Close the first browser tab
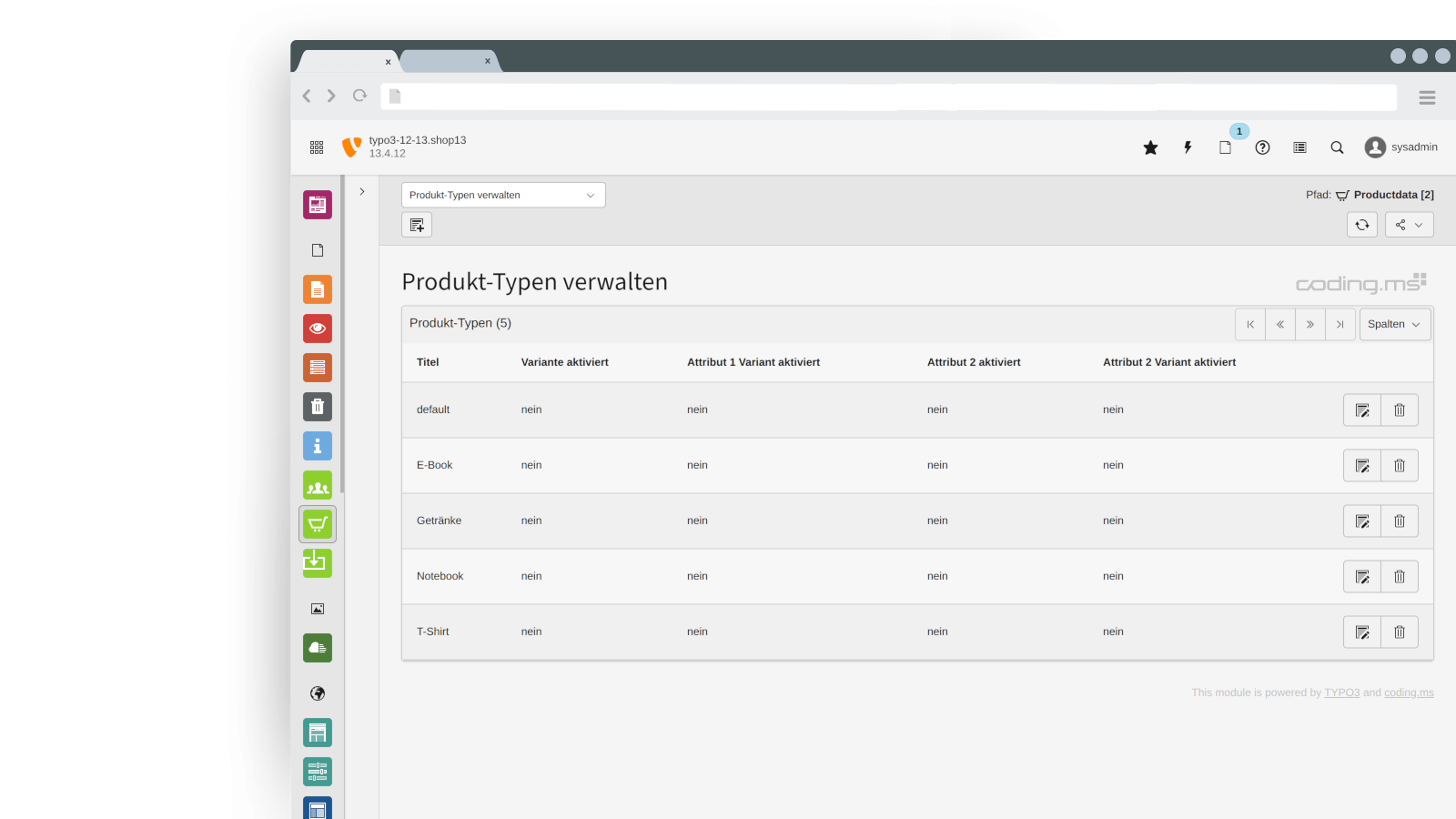 tap(388, 62)
